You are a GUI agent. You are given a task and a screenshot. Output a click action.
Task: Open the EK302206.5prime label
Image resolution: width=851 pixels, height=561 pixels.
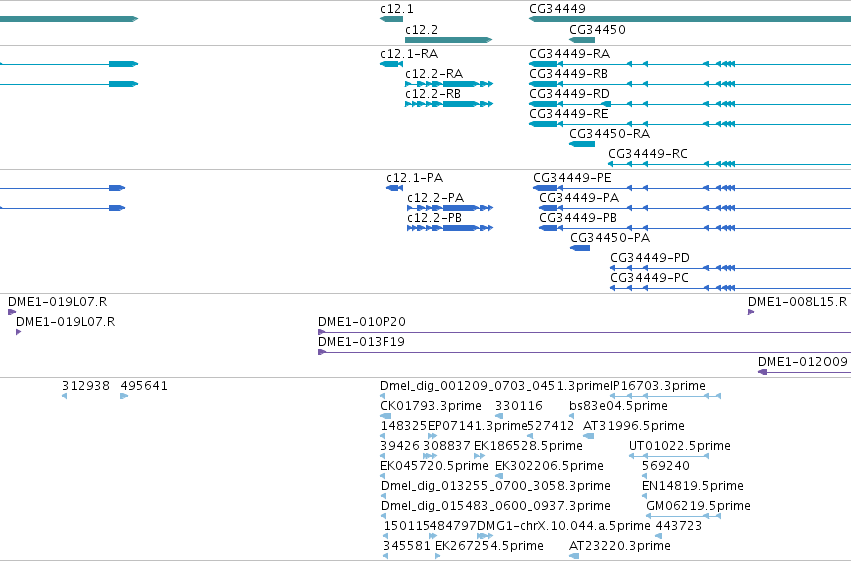point(549,467)
